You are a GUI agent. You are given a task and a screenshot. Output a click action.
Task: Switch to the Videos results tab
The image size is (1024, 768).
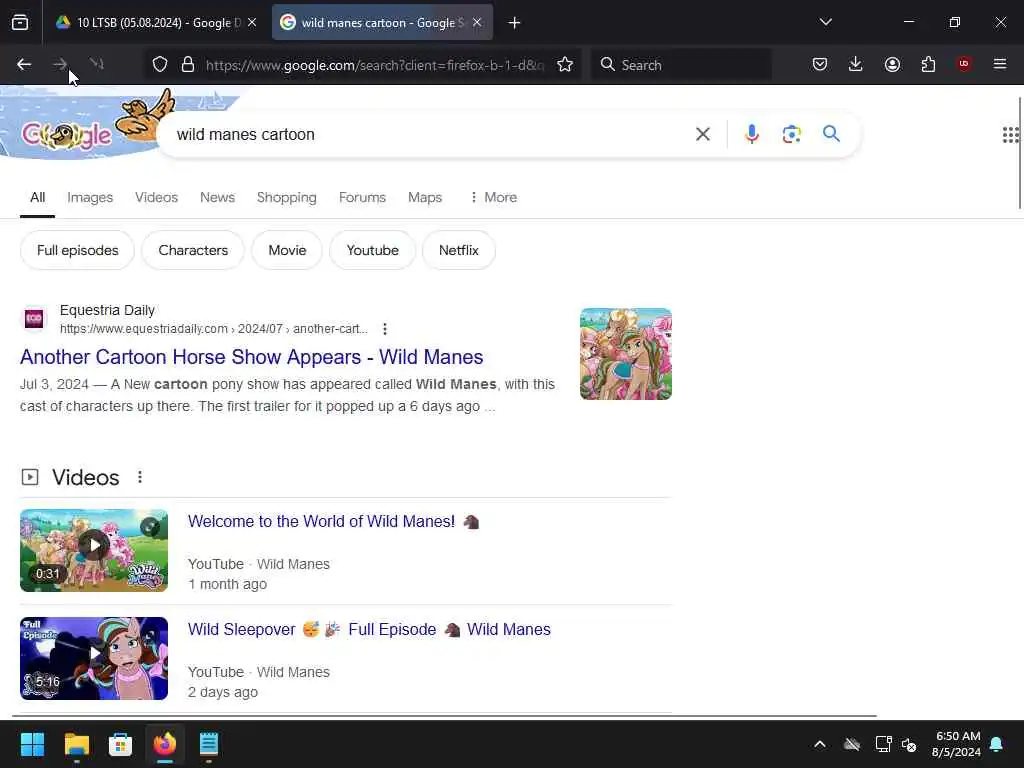pyautogui.click(x=156, y=197)
